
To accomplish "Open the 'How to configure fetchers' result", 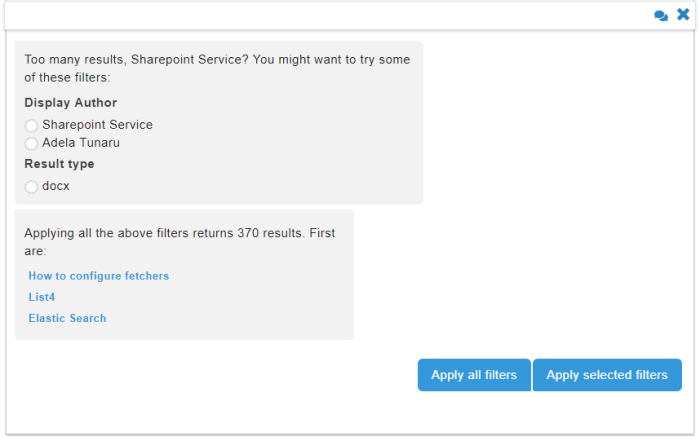I will tap(99, 276).
